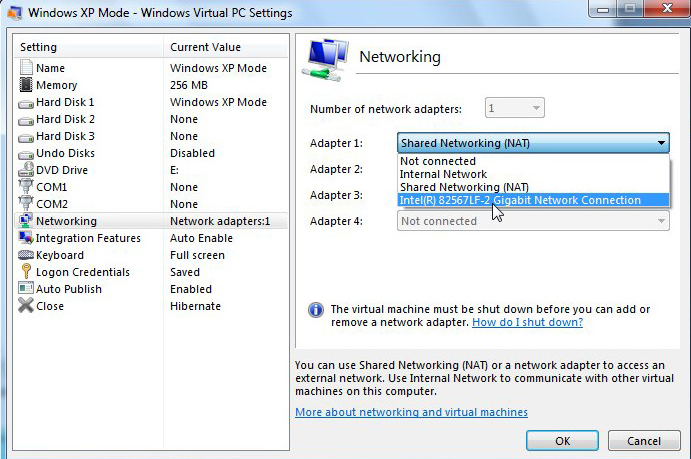Viewport: 691px width, 459px height.
Task: Select the Undo Disks setting row
Action: 152,153
